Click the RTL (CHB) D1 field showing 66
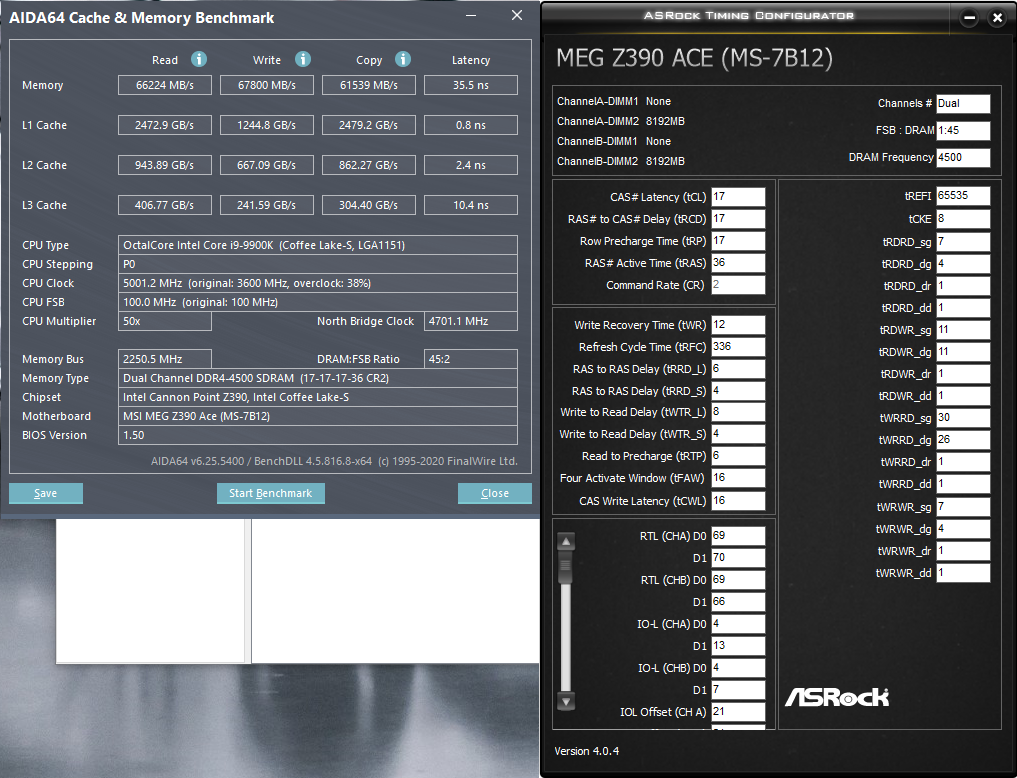The image size is (1017, 778). 738,602
